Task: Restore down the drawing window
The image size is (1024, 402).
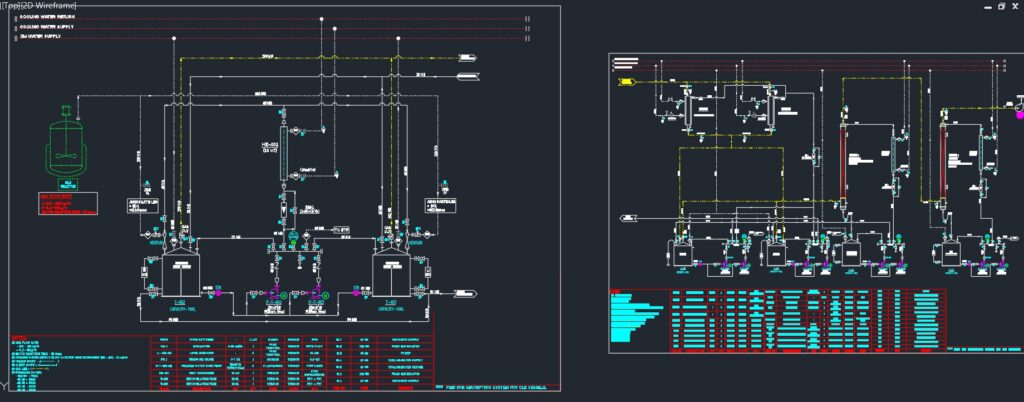Action: (x=1001, y=6)
